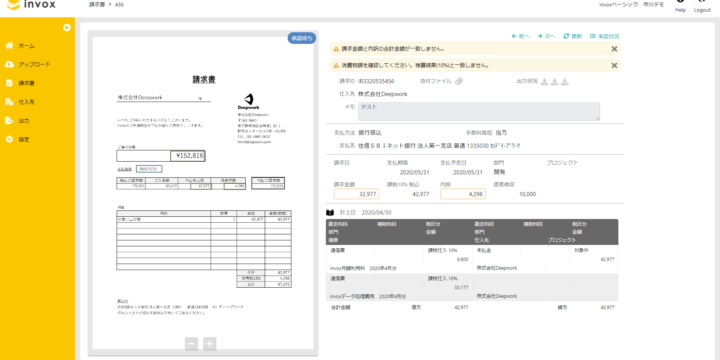This screenshot has height=360, width=720.
Task: Click the leftmost 出力状況 download icon
Action: coord(544,81)
